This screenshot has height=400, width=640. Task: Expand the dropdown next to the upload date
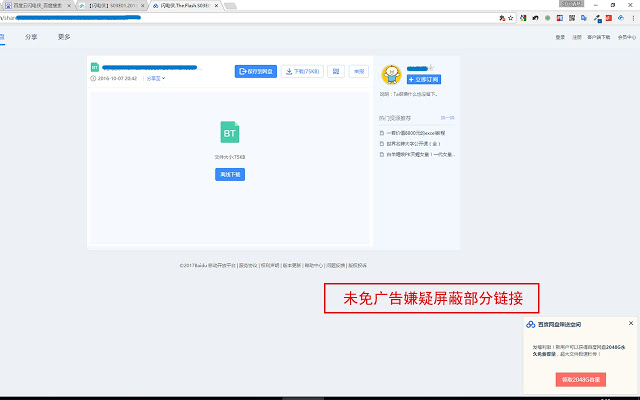pos(156,78)
